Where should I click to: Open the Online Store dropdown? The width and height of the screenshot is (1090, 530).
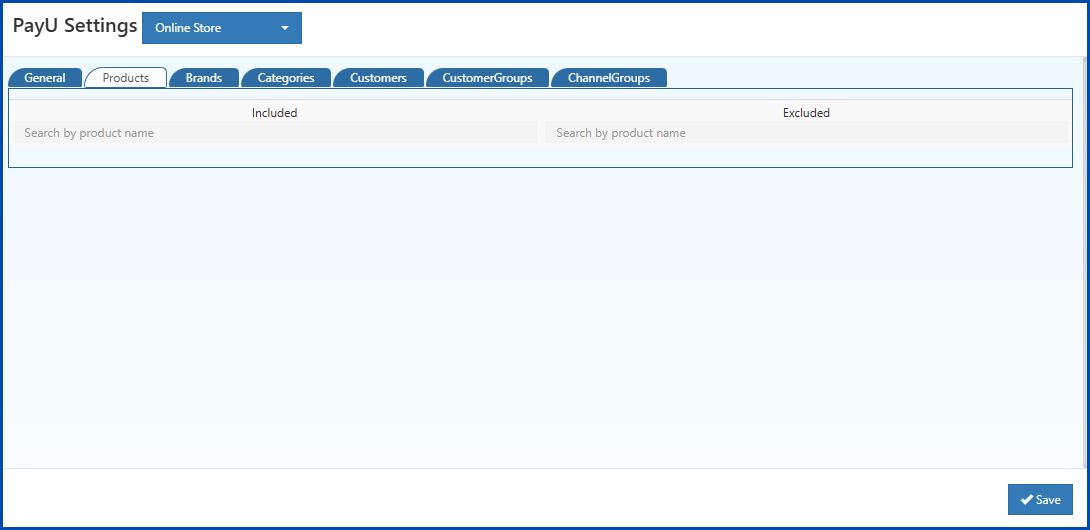click(222, 28)
